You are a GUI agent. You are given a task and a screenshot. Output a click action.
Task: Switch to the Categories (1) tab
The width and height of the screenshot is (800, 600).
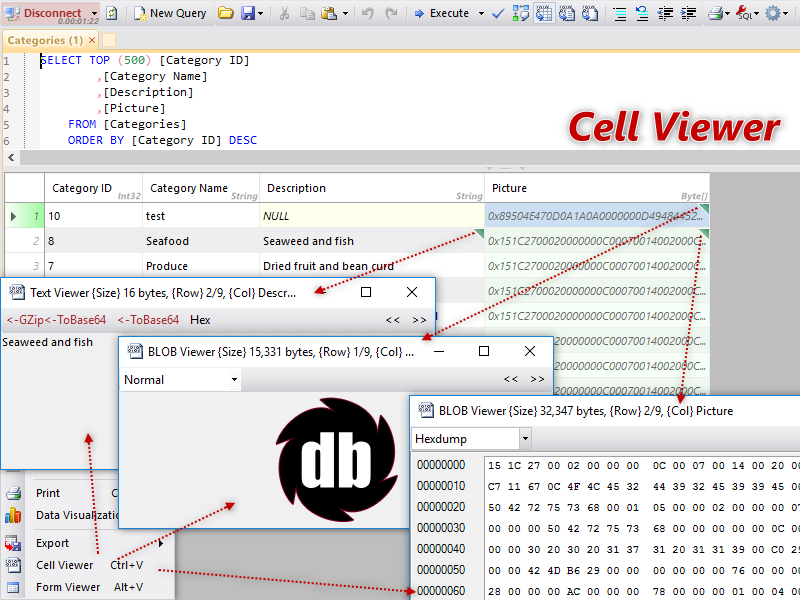pyautogui.click(x=45, y=40)
